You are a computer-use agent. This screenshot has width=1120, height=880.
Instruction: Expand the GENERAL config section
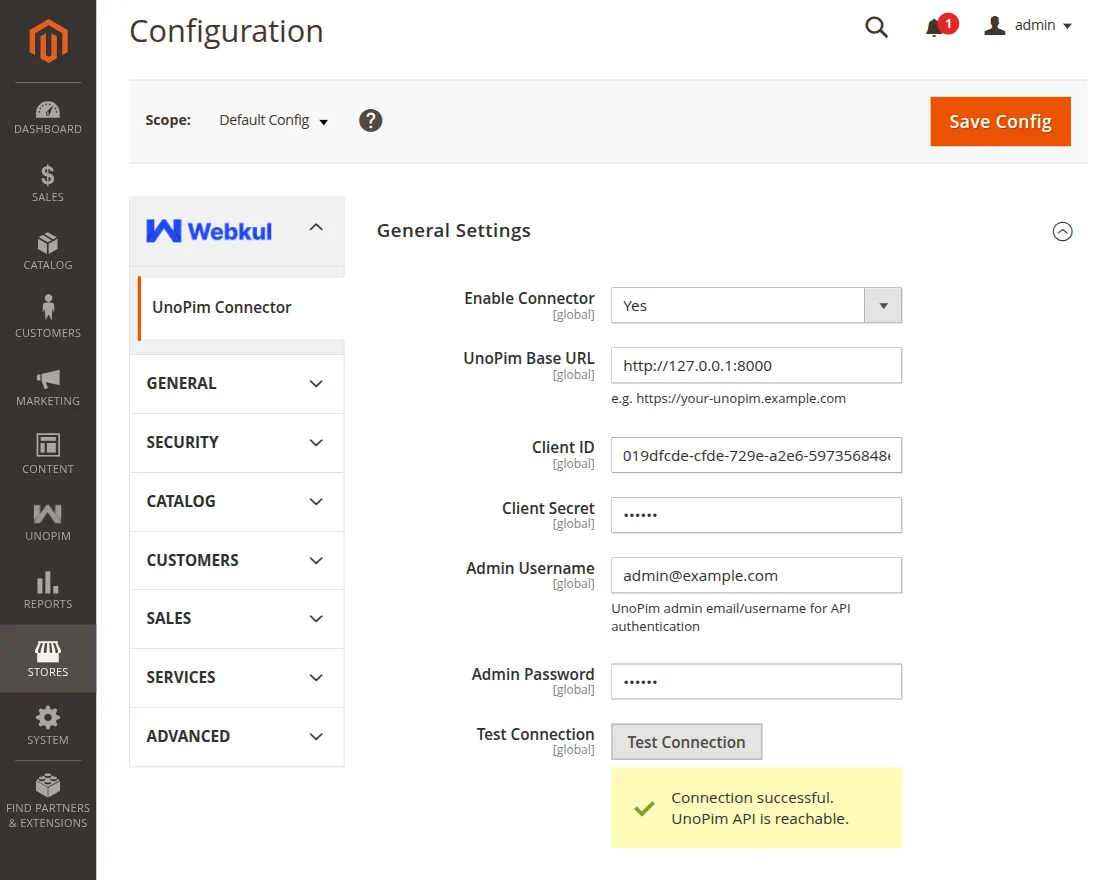236,384
